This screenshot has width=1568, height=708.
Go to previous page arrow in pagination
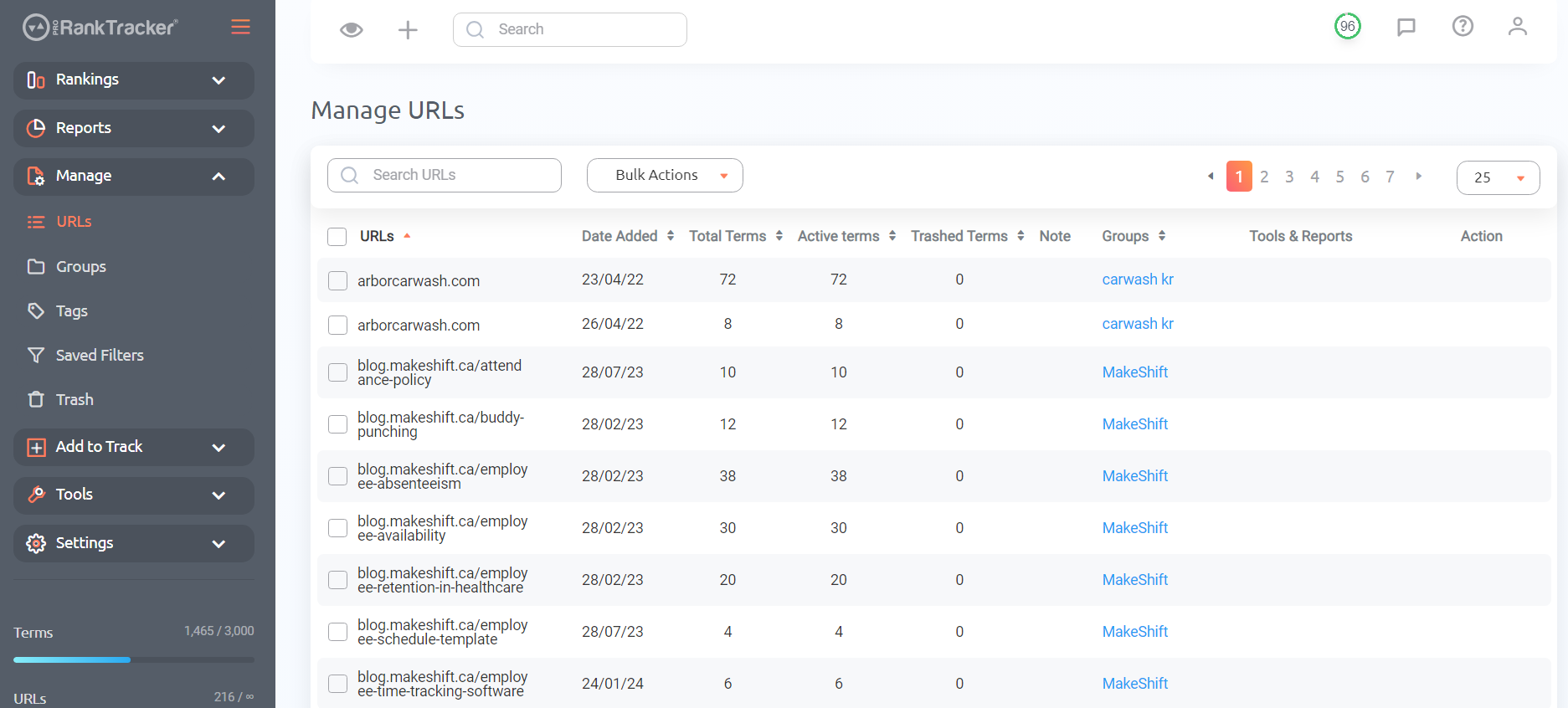(x=1211, y=176)
